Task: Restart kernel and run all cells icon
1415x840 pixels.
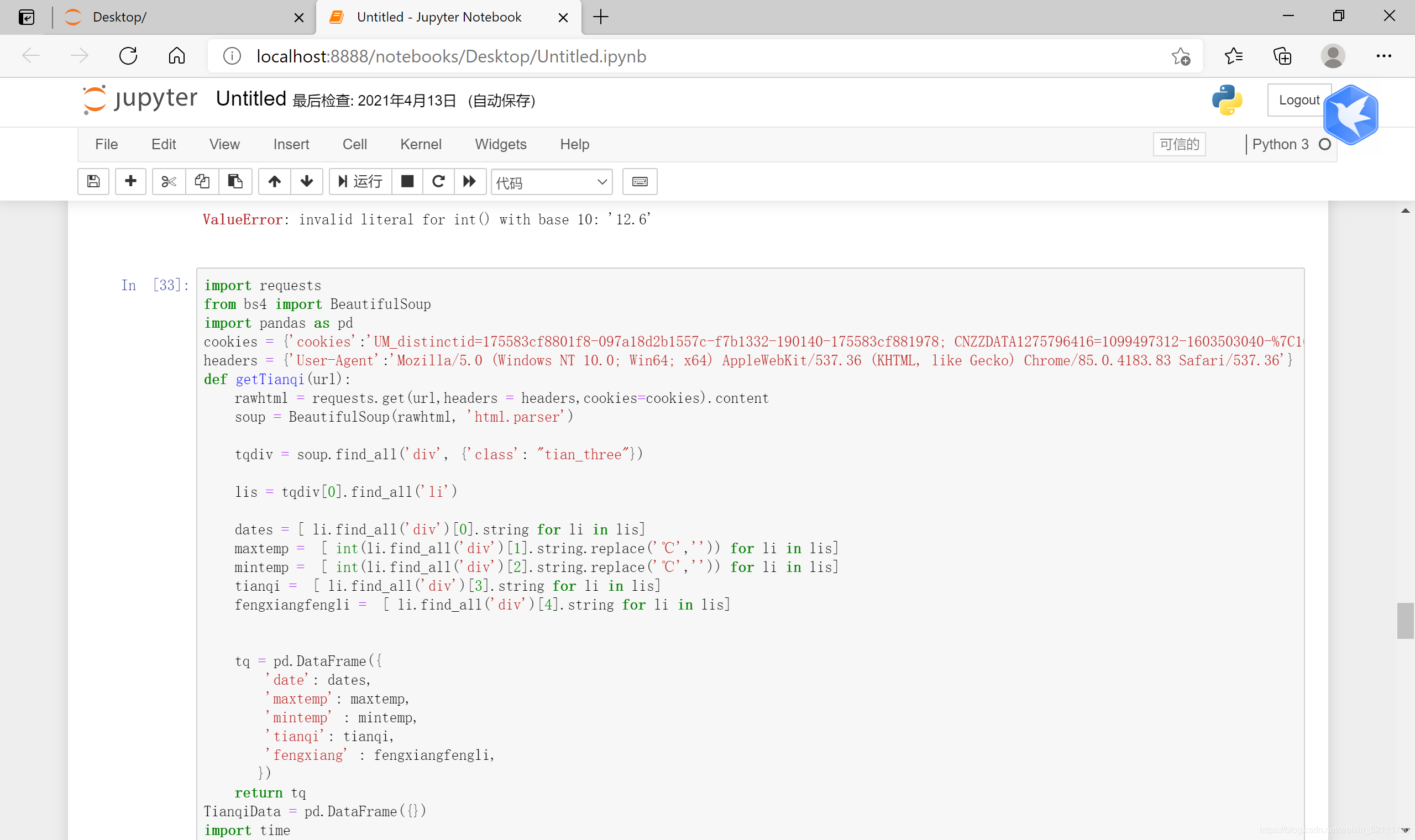Action: 469,181
